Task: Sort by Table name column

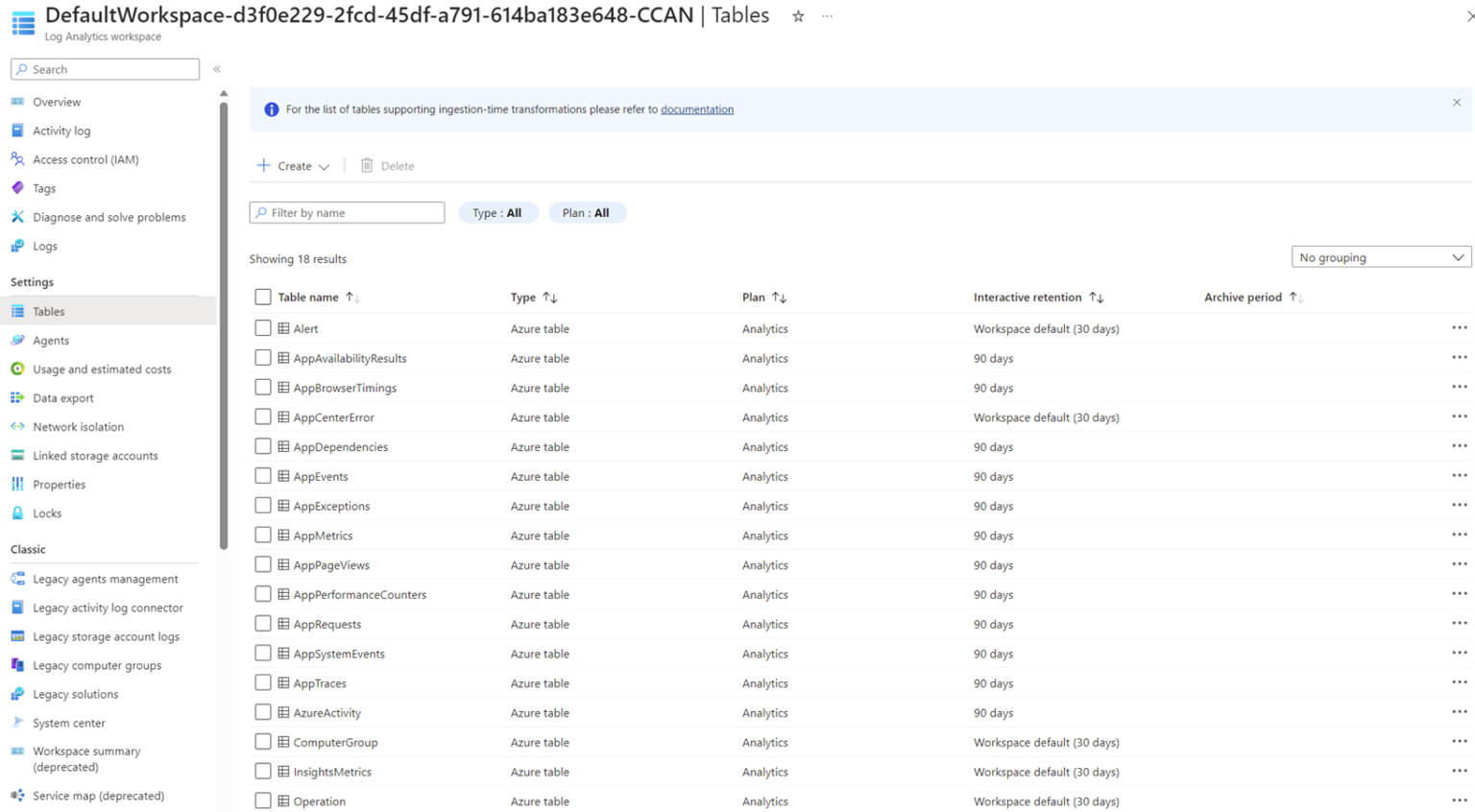Action: click(319, 298)
